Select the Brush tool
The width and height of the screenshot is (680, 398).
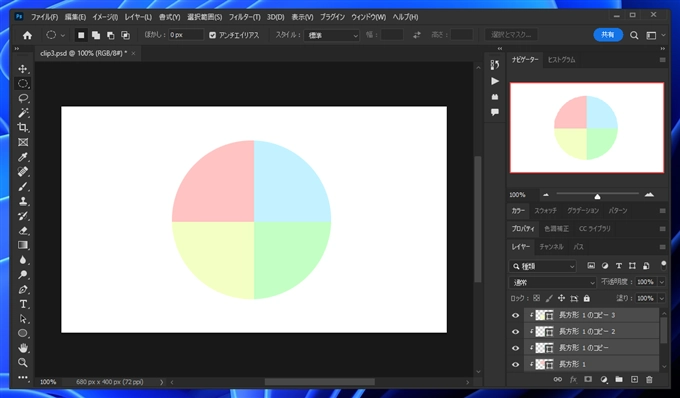click(23, 186)
